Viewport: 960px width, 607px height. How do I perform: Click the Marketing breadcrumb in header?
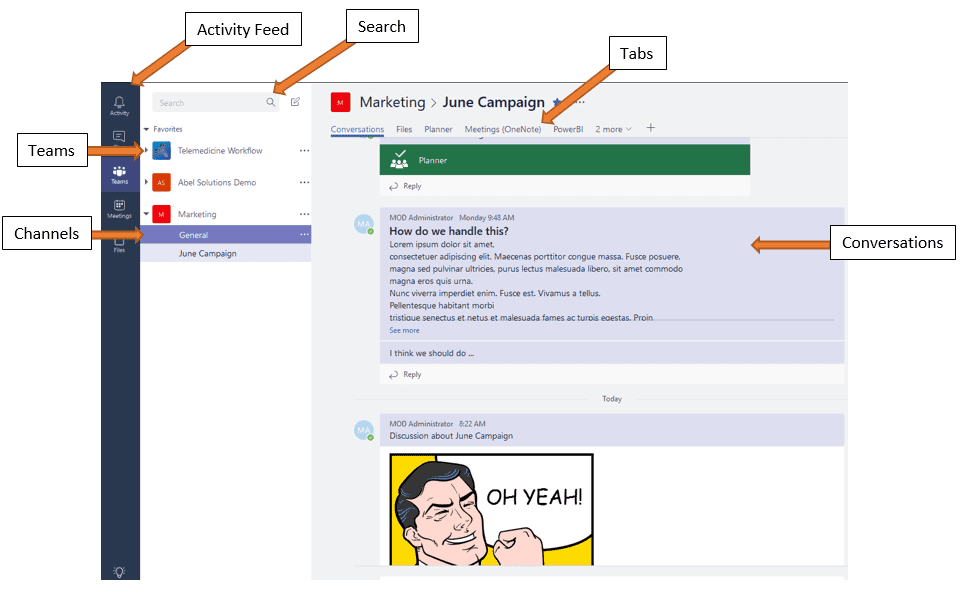coord(392,102)
